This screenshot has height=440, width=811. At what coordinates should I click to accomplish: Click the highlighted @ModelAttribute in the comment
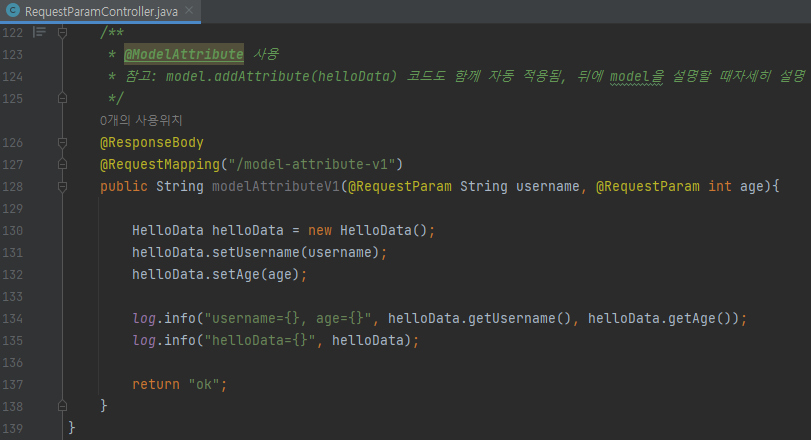tap(184, 54)
